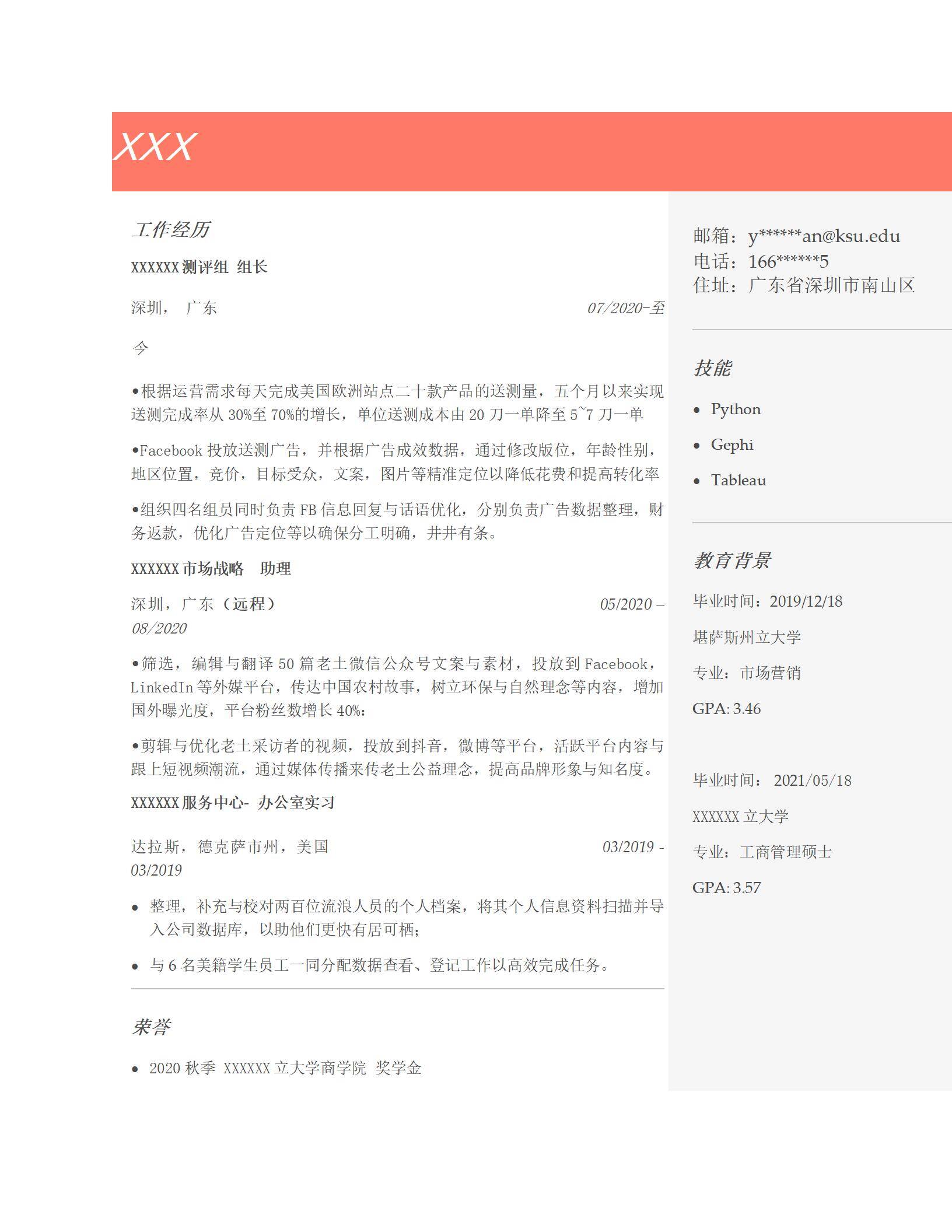The height and width of the screenshot is (1232, 952).
Task: Click the XXX name in the header
Action: pos(155,146)
